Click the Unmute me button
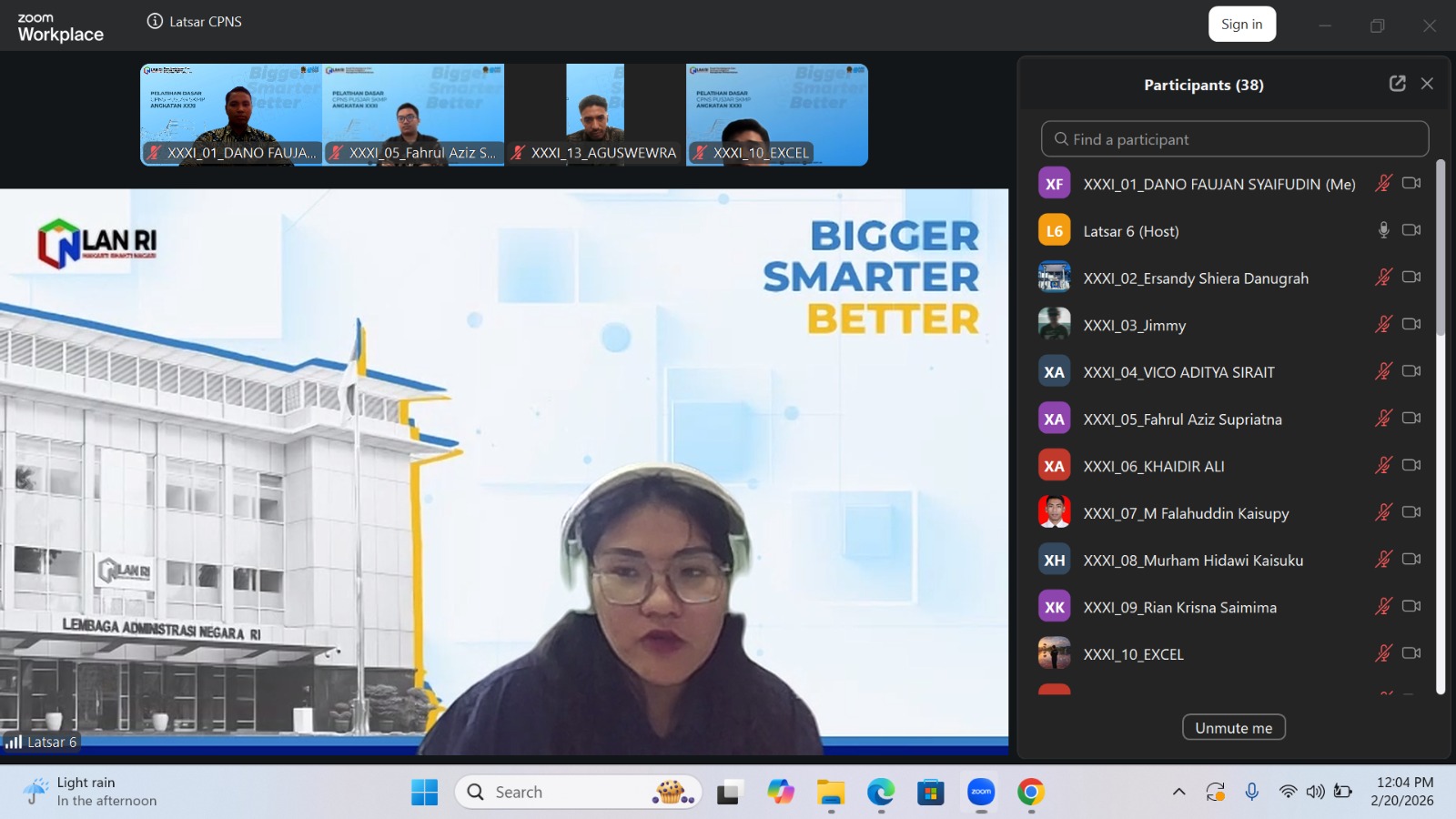 [1233, 727]
